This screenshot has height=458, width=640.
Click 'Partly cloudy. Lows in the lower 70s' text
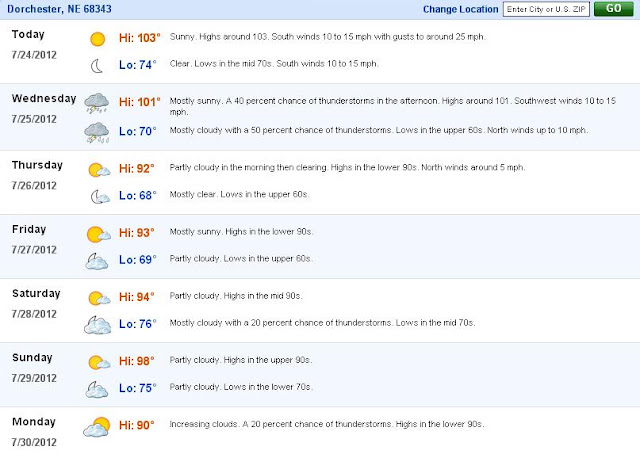click(x=241, y=387)
